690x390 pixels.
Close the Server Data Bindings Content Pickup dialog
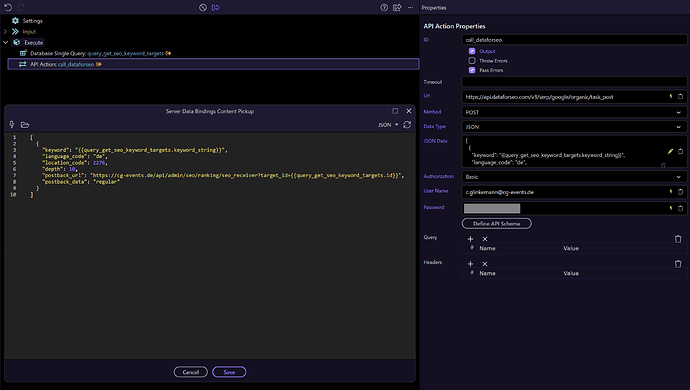[409, 111]
